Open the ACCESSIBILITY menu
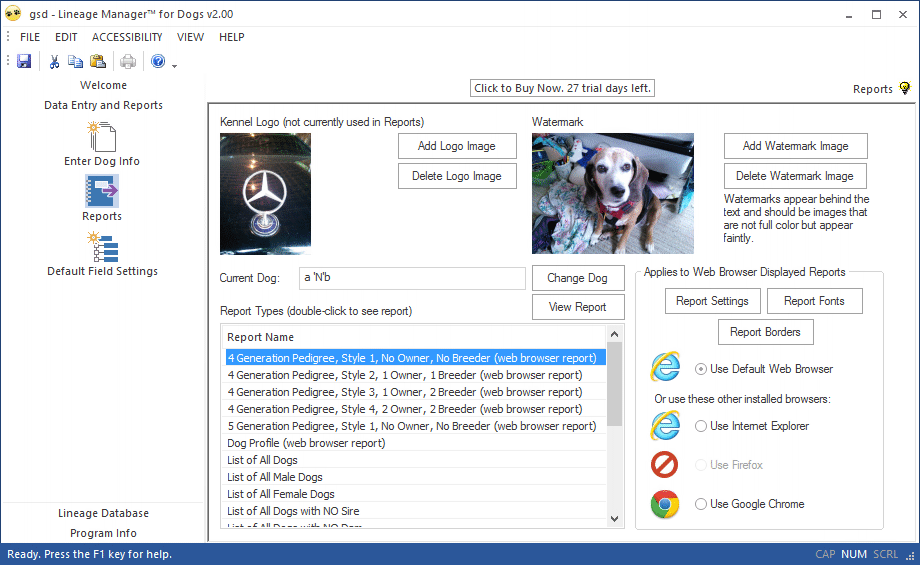The height and width of the screenshot is (565, 920). 127,37
